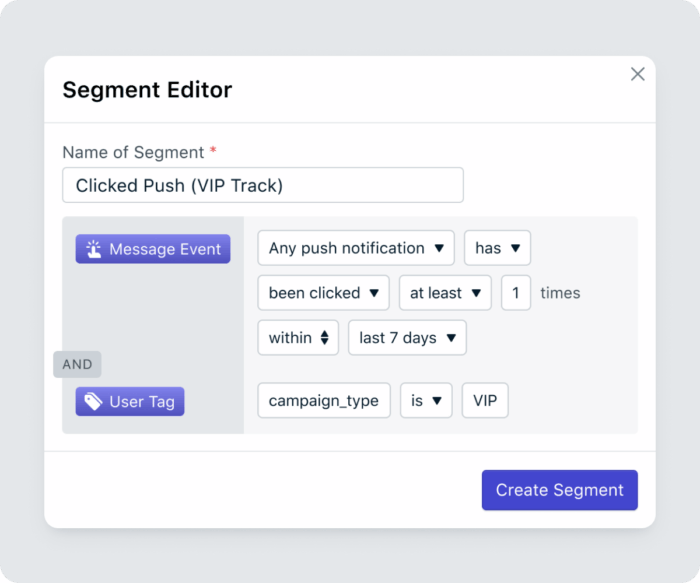Open the 'Any push notification' dropdown

click(356, 248)
